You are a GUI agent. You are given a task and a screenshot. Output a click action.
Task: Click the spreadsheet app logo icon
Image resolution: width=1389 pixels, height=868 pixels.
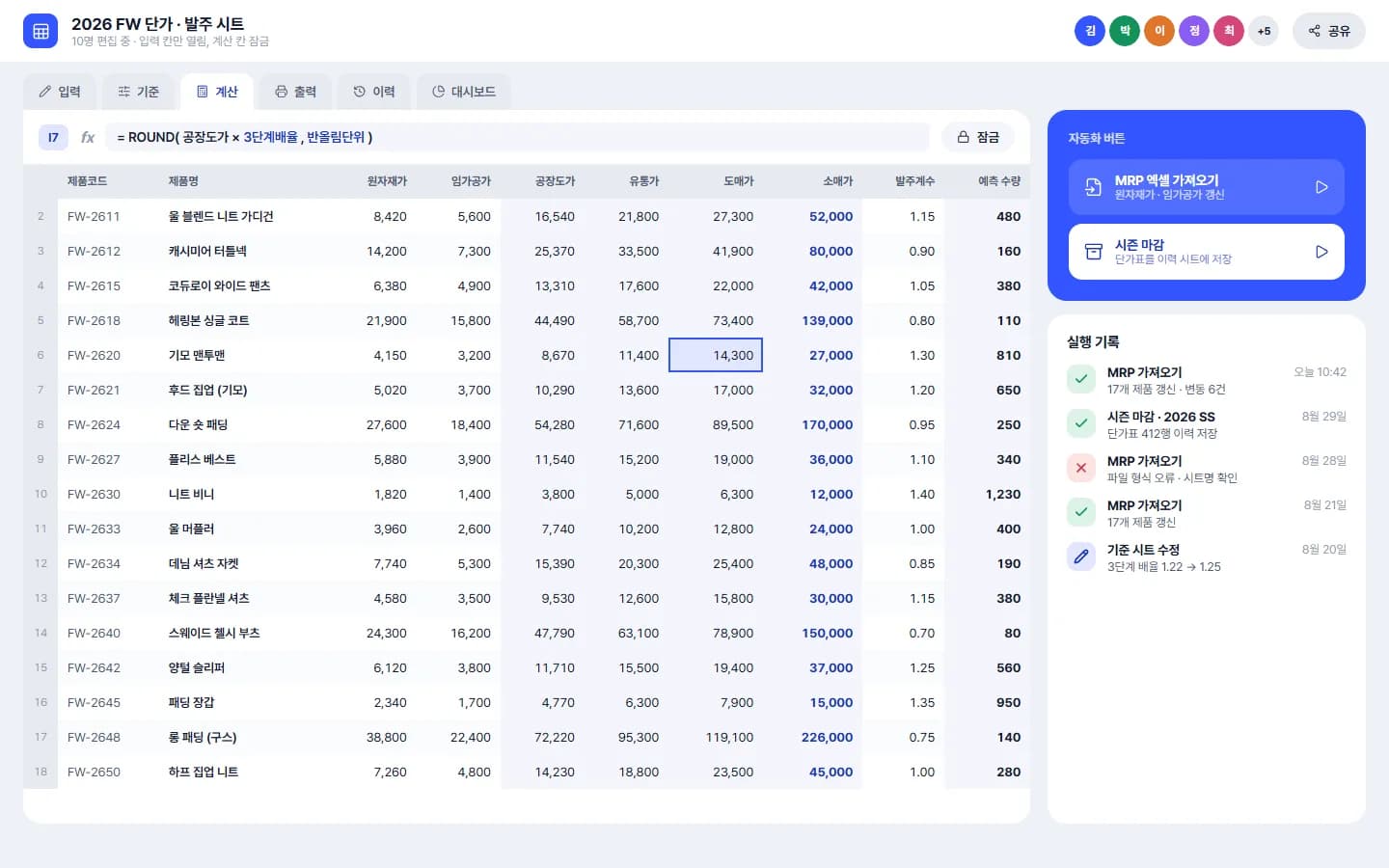[x=41, y=31]
